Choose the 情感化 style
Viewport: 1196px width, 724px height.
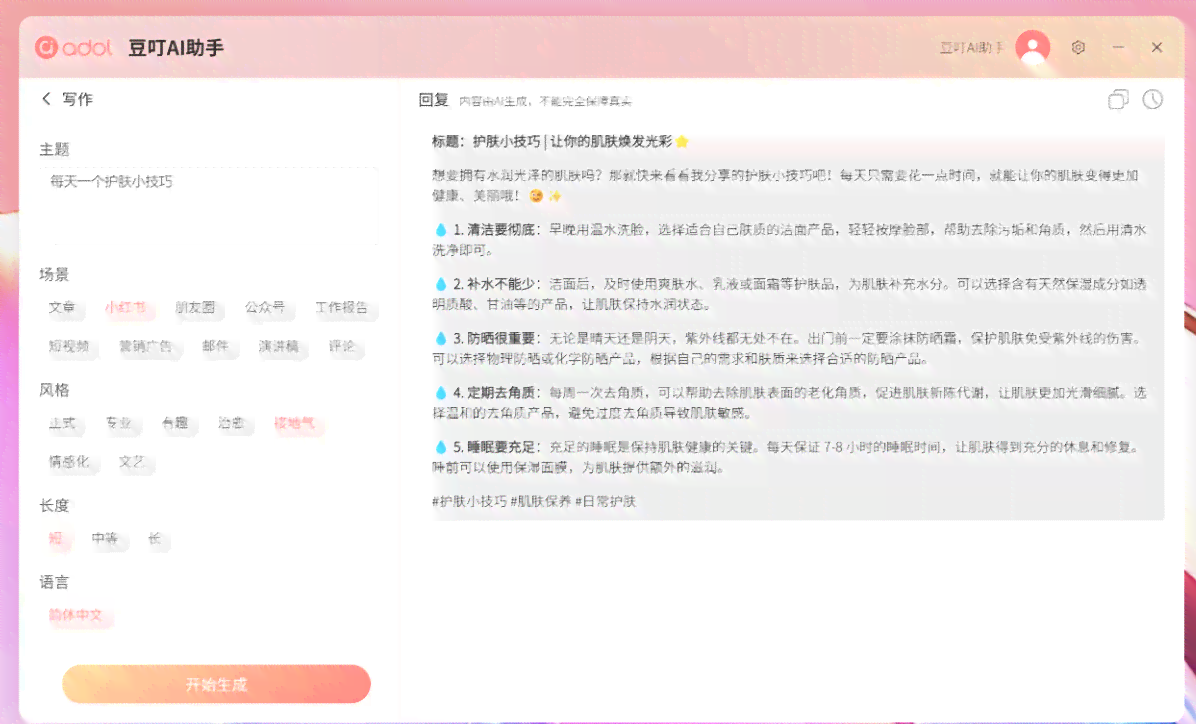point(69,462)
